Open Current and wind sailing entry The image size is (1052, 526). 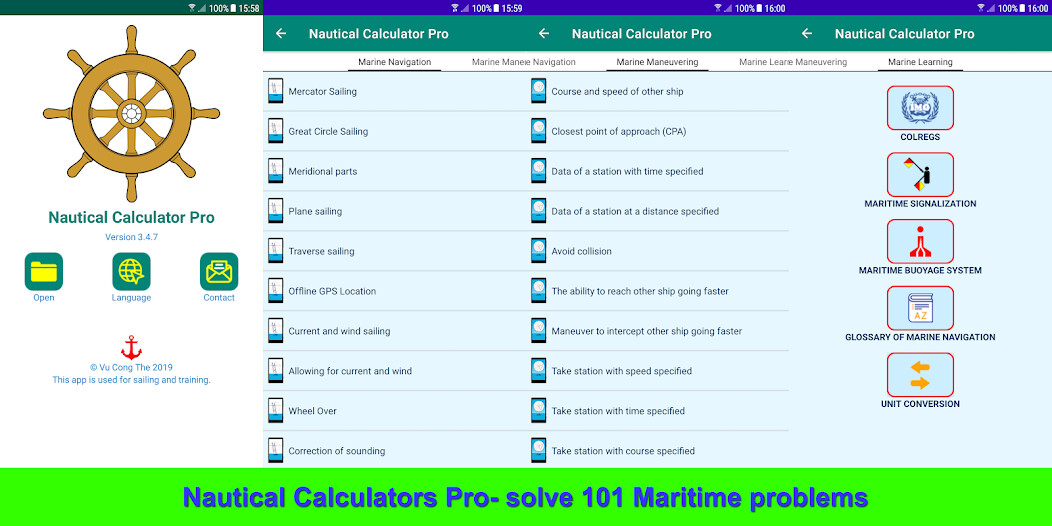[x=394, y=331]
